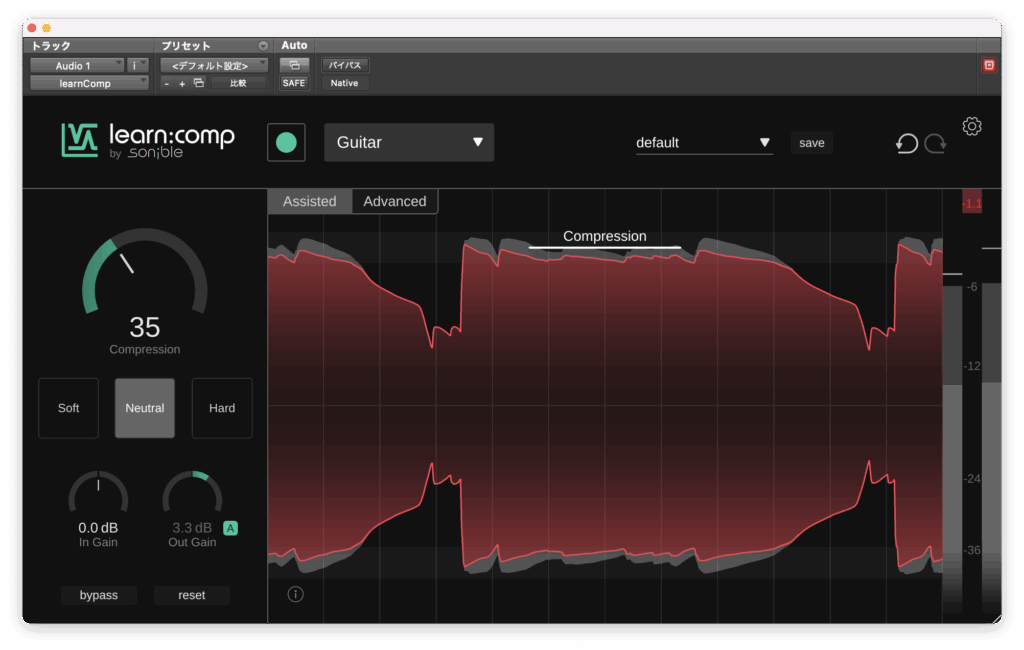Open the default preset dropdown
The width and height of the screenshot is (1024, 650).
tap(704, 143)
